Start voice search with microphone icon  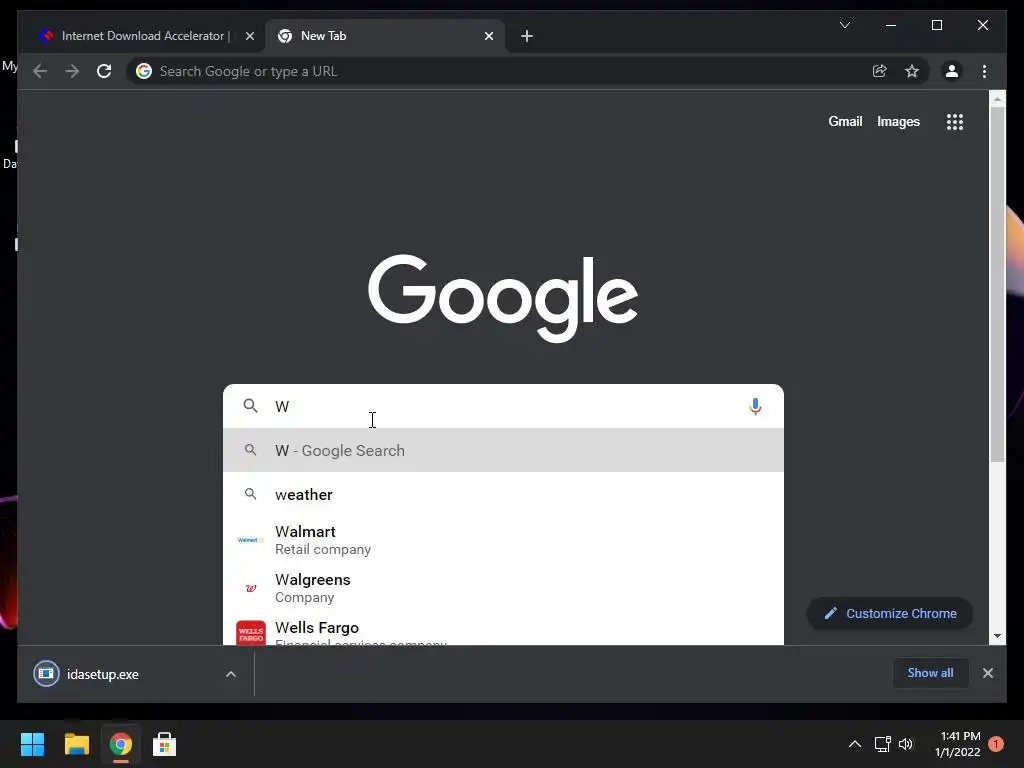[755, 406]
